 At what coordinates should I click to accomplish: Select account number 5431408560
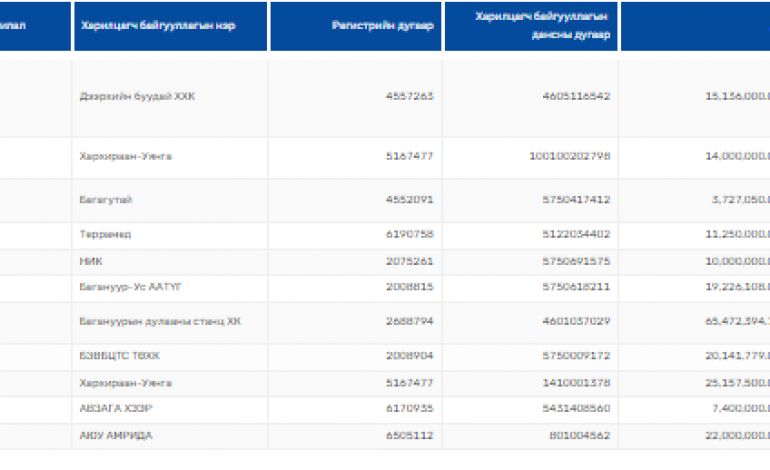point(581,409)
